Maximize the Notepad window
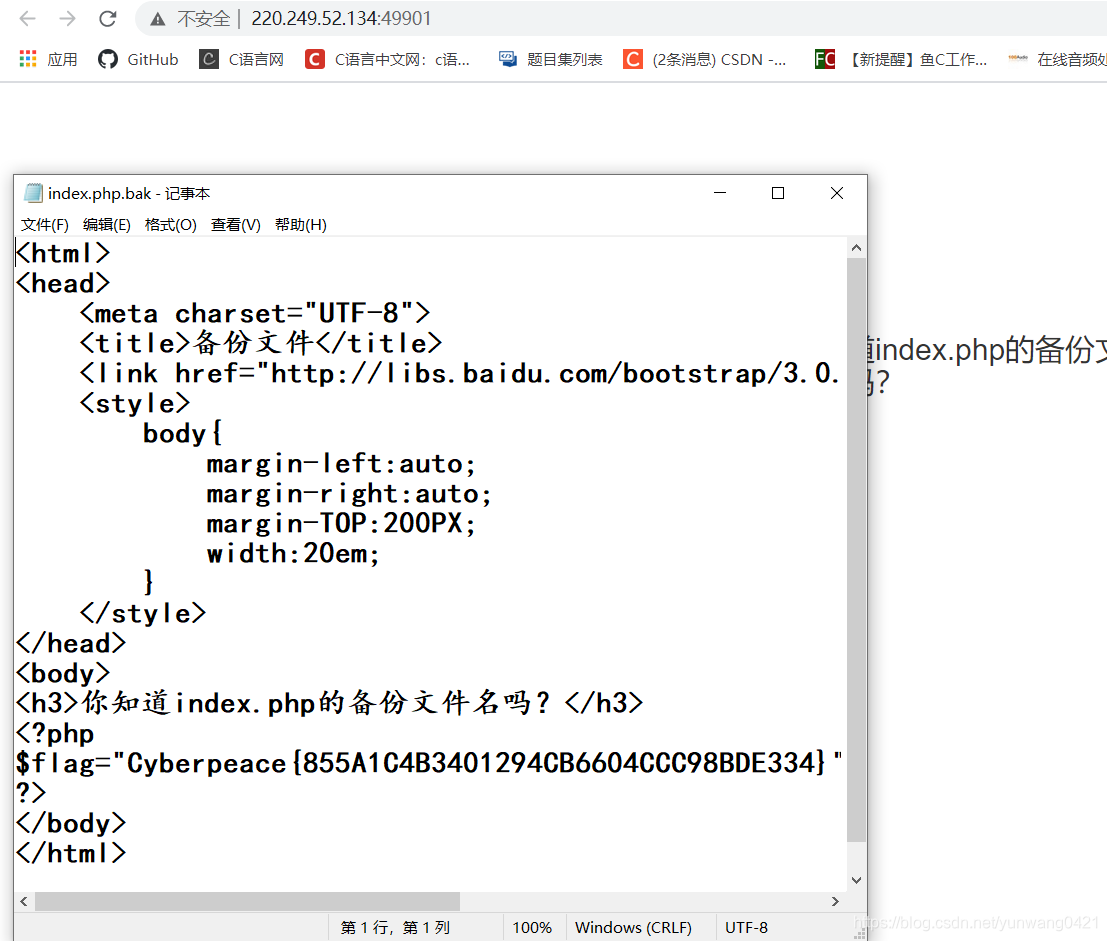This screenshot has height=941, width=1107. [778, 193]
